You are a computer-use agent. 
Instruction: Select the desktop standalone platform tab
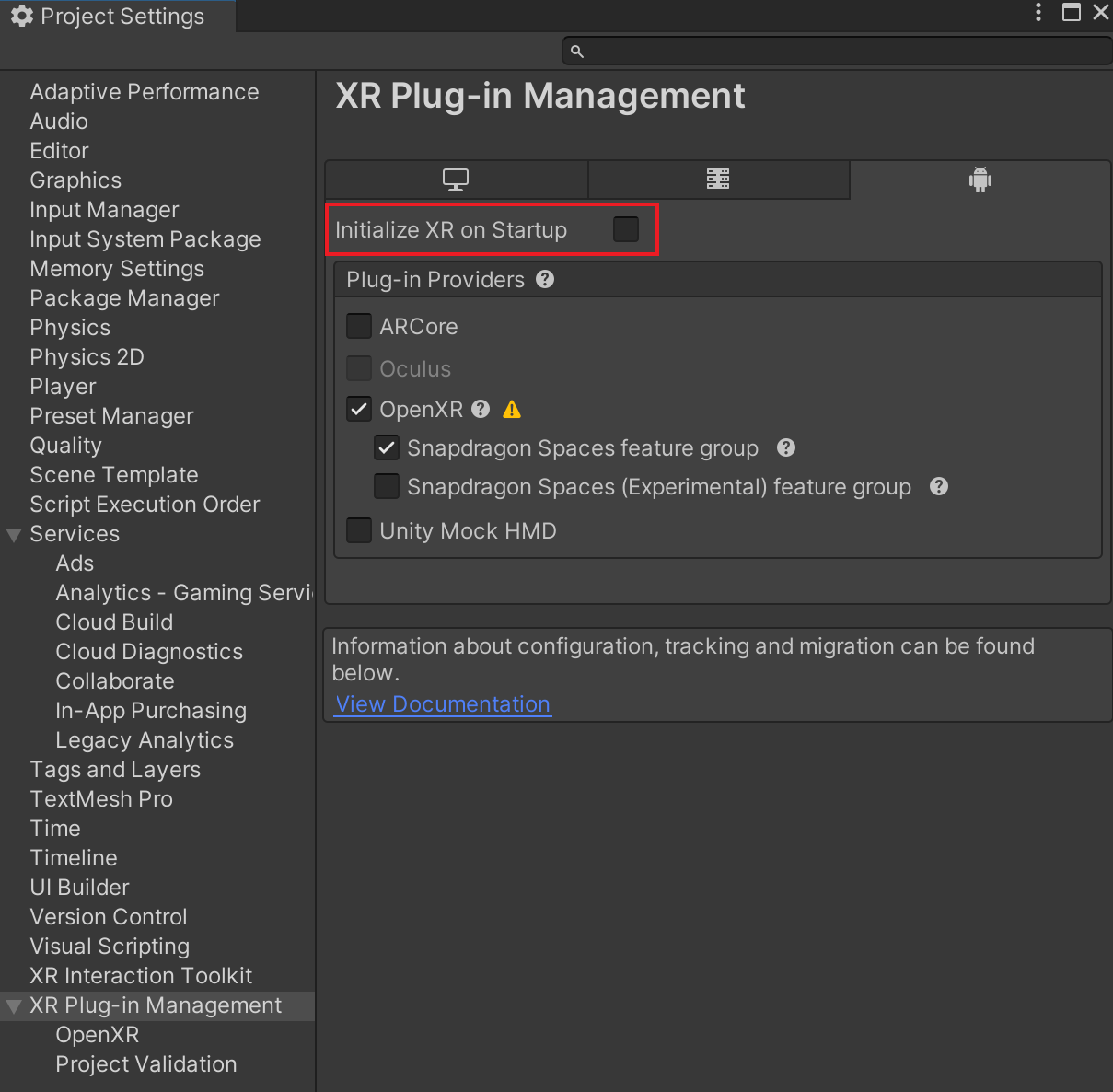(x=457, y=180)
